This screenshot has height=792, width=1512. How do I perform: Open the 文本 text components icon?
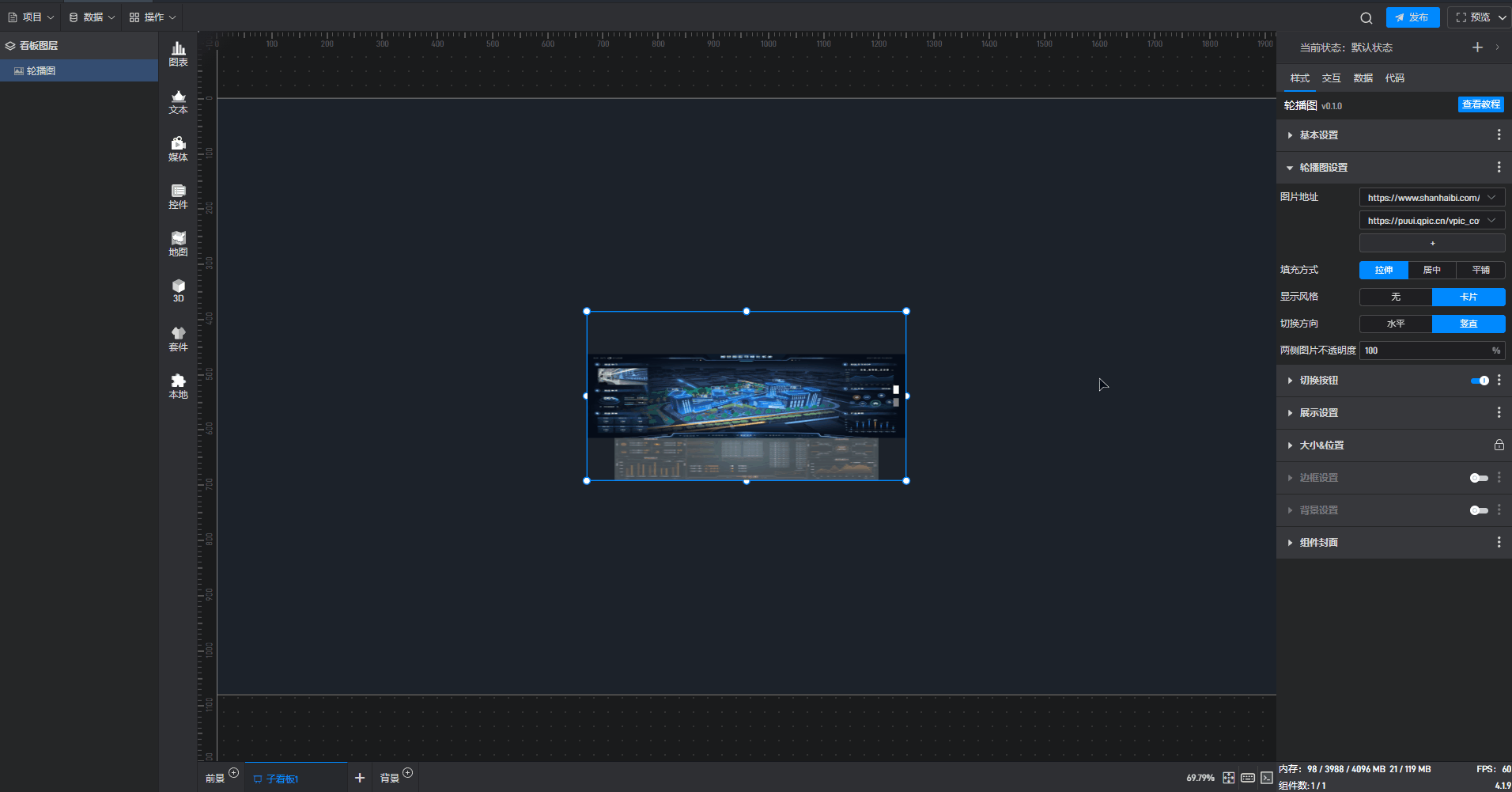click(x=178, y=102)
